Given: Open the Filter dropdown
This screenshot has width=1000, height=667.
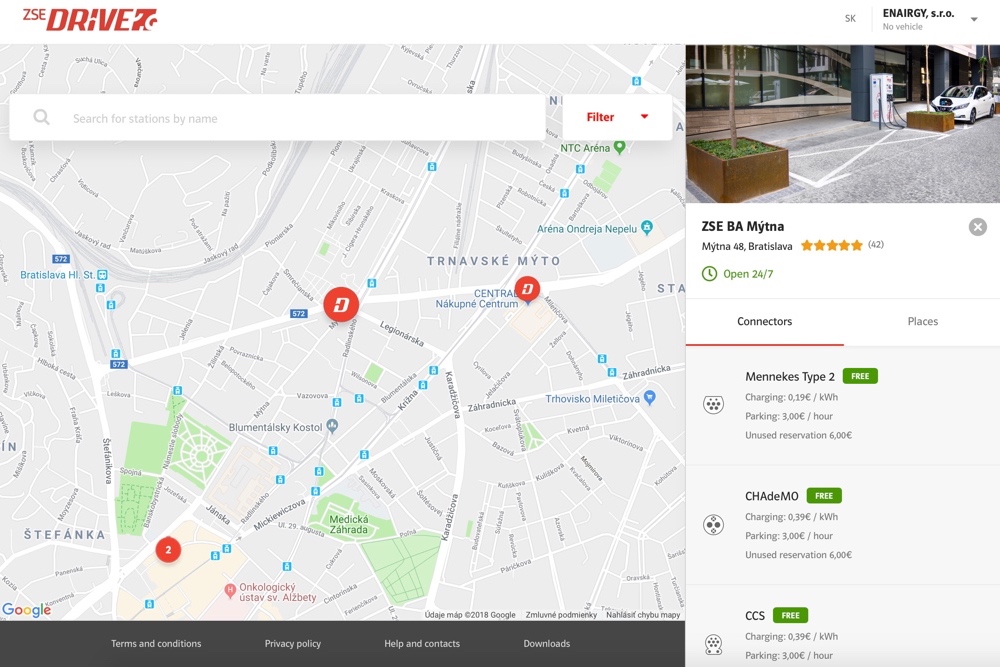Looking at the screenshot, I should (617, 117).
